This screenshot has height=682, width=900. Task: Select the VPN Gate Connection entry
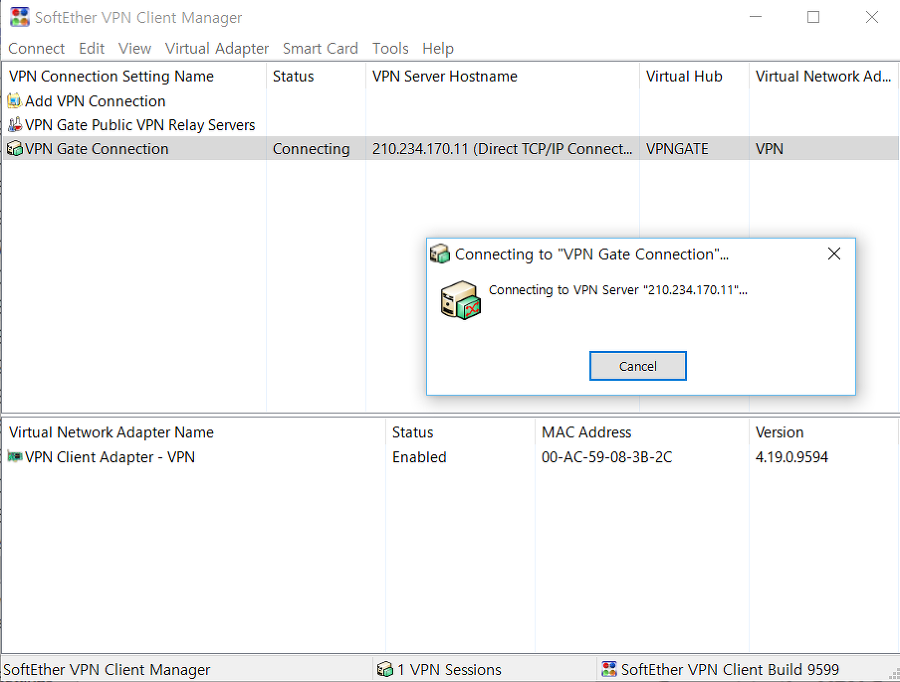[x=97, y=149]
